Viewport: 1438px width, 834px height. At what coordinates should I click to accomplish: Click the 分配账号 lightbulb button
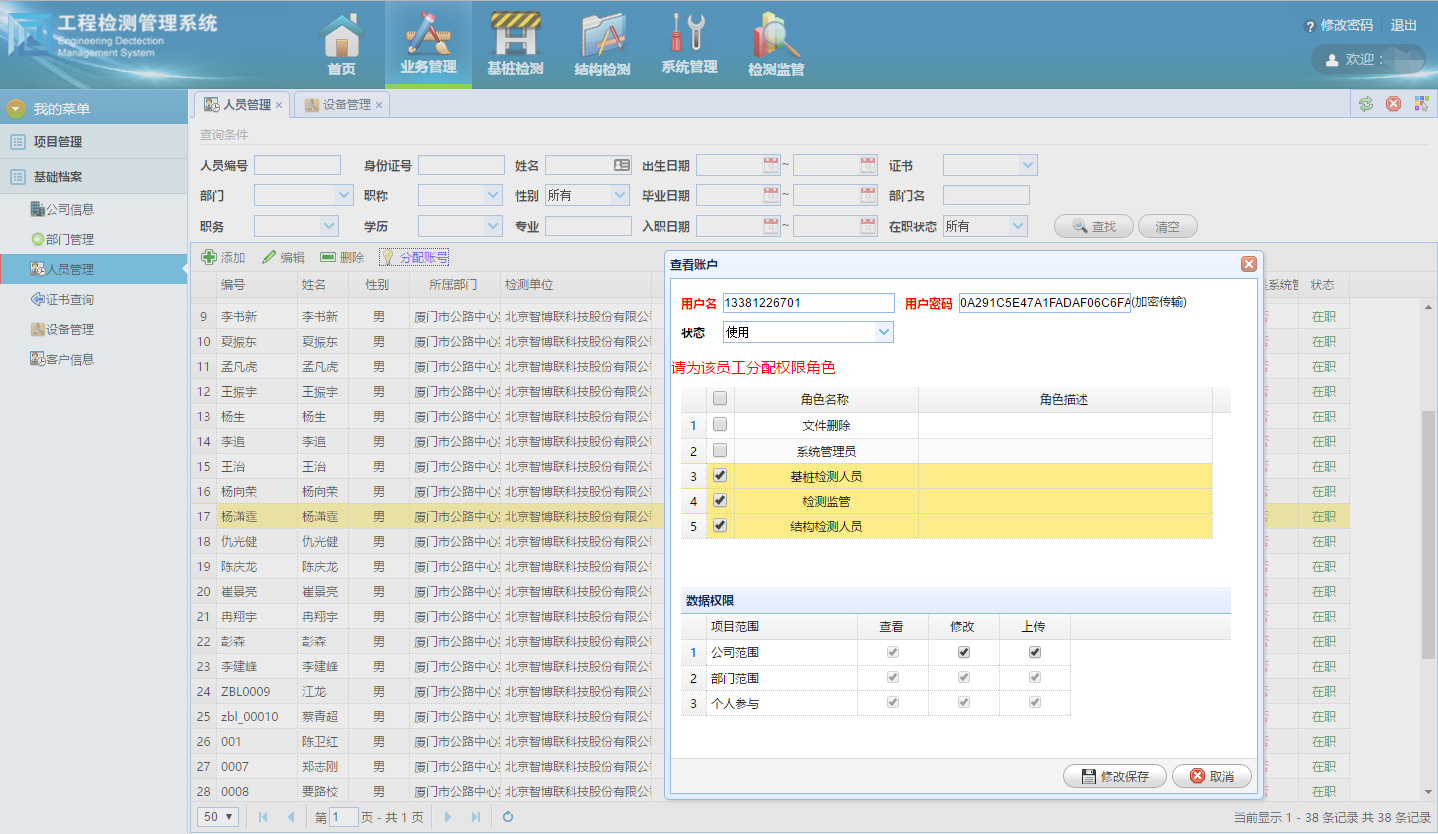(x=414, y=257)
